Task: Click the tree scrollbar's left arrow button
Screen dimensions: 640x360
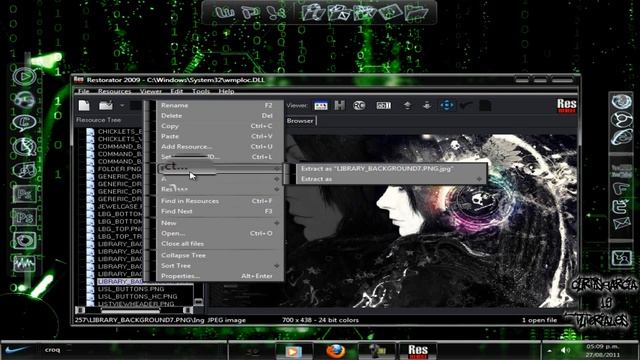Action: tap(80, 311)
